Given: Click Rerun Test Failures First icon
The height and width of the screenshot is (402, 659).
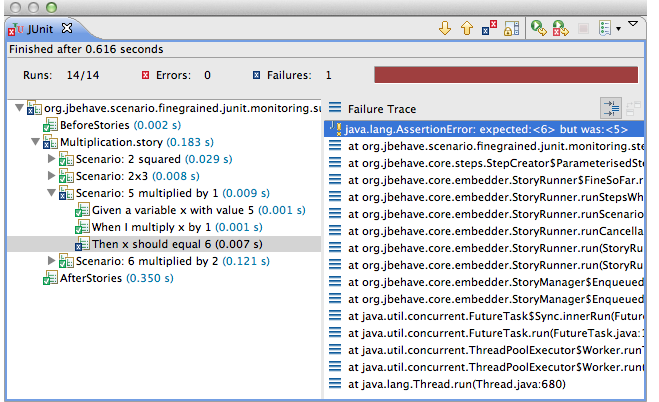Looking at the screenshot, I should (x=561, y=29).
